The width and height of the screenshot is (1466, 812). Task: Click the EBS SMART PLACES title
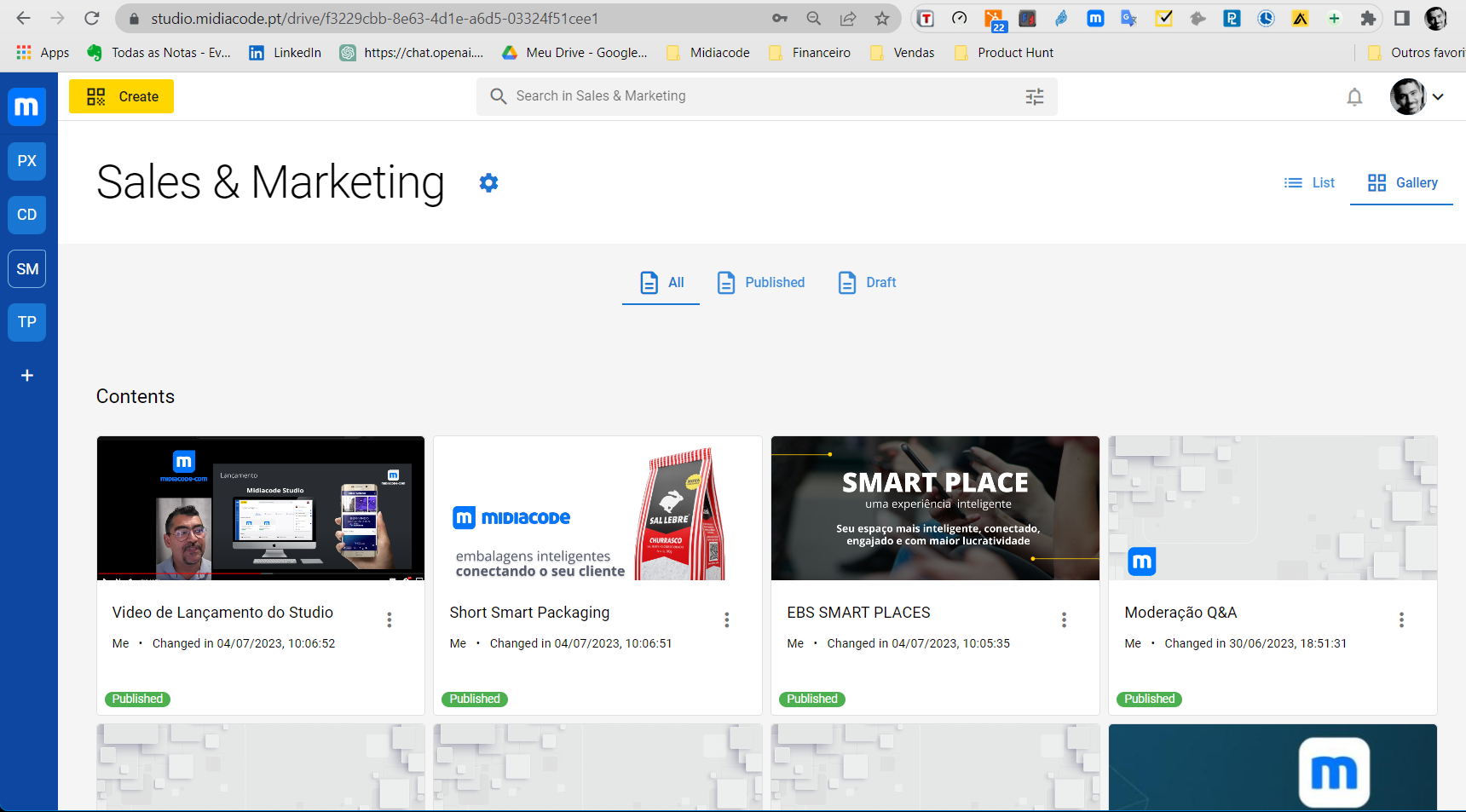tap(858, 613)
